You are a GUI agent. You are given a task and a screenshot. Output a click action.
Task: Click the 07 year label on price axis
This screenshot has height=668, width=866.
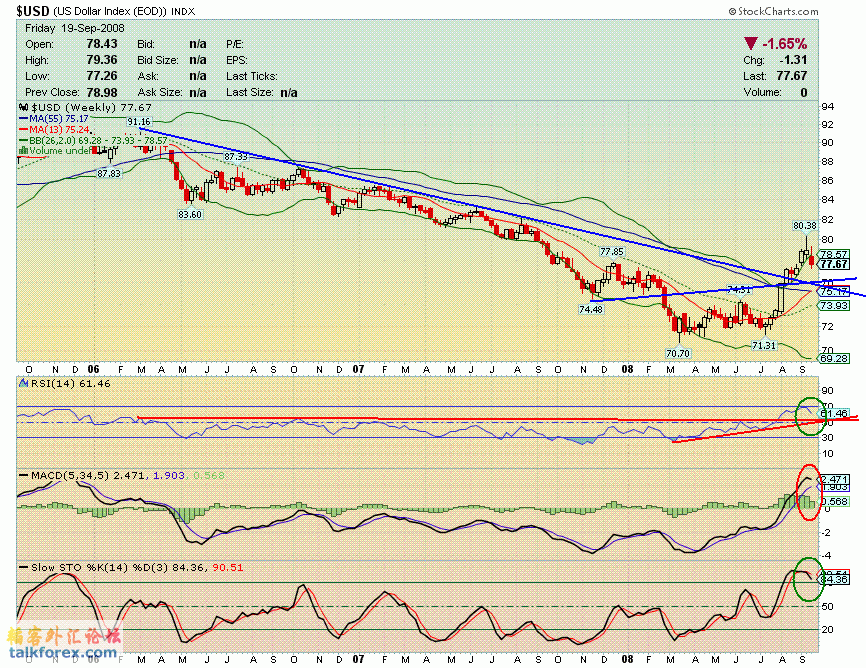click(x=358, y=369)
